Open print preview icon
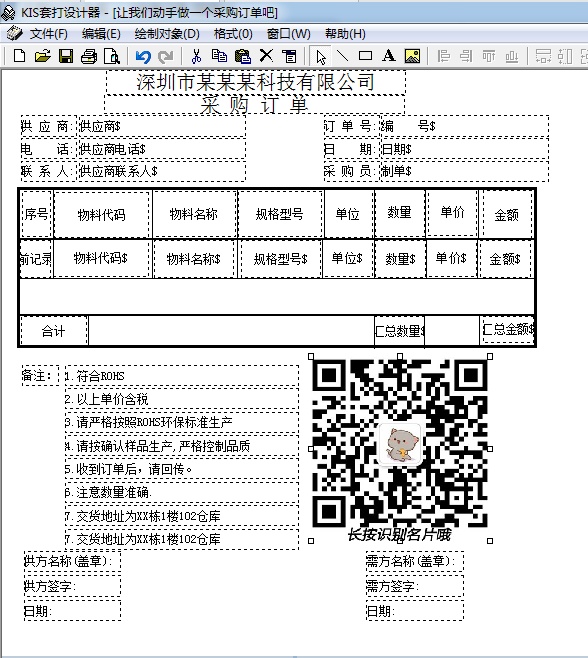Screen dimensions: 588x658 tap(112, 55)
